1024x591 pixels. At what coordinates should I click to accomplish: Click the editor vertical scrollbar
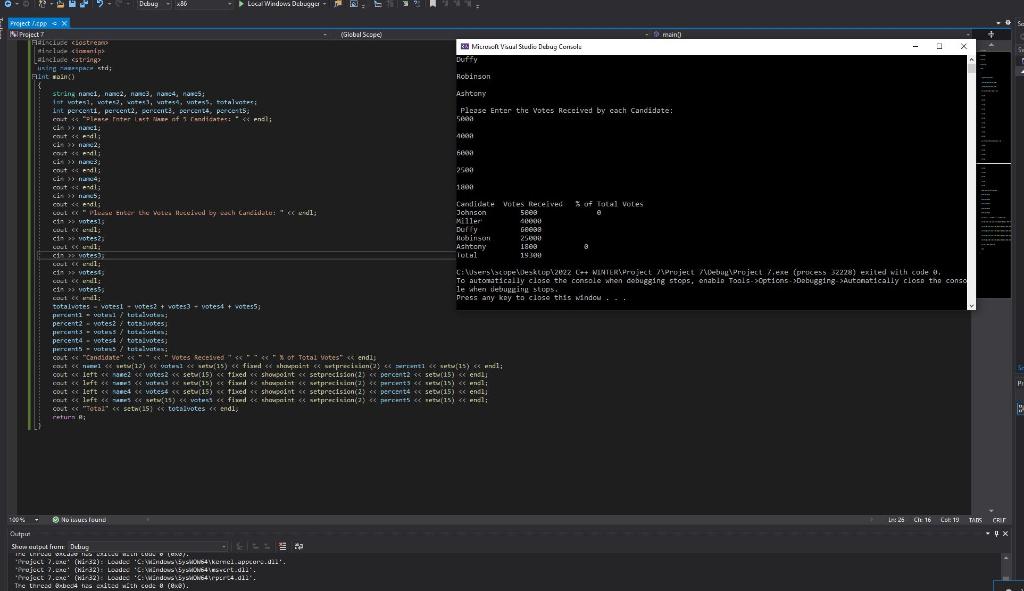990,200
